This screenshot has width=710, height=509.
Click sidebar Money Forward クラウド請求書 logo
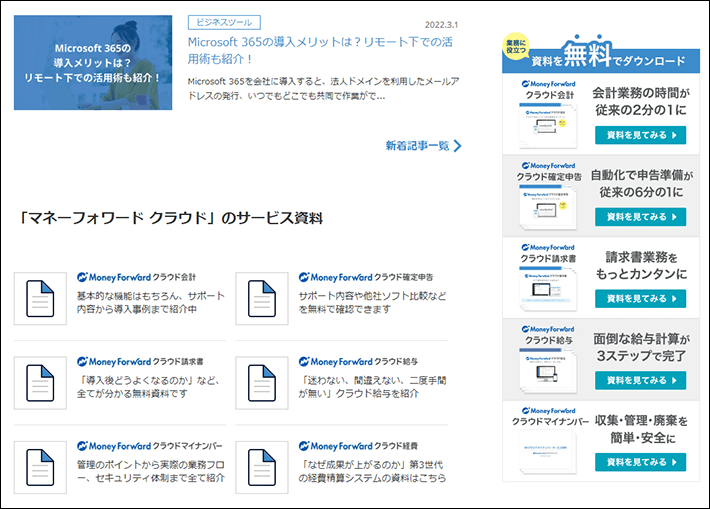coord(548,253)
